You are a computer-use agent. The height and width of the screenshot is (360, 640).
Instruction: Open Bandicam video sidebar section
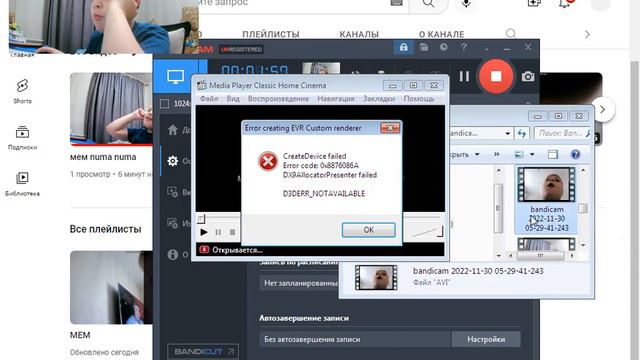(x=173, y=192)
